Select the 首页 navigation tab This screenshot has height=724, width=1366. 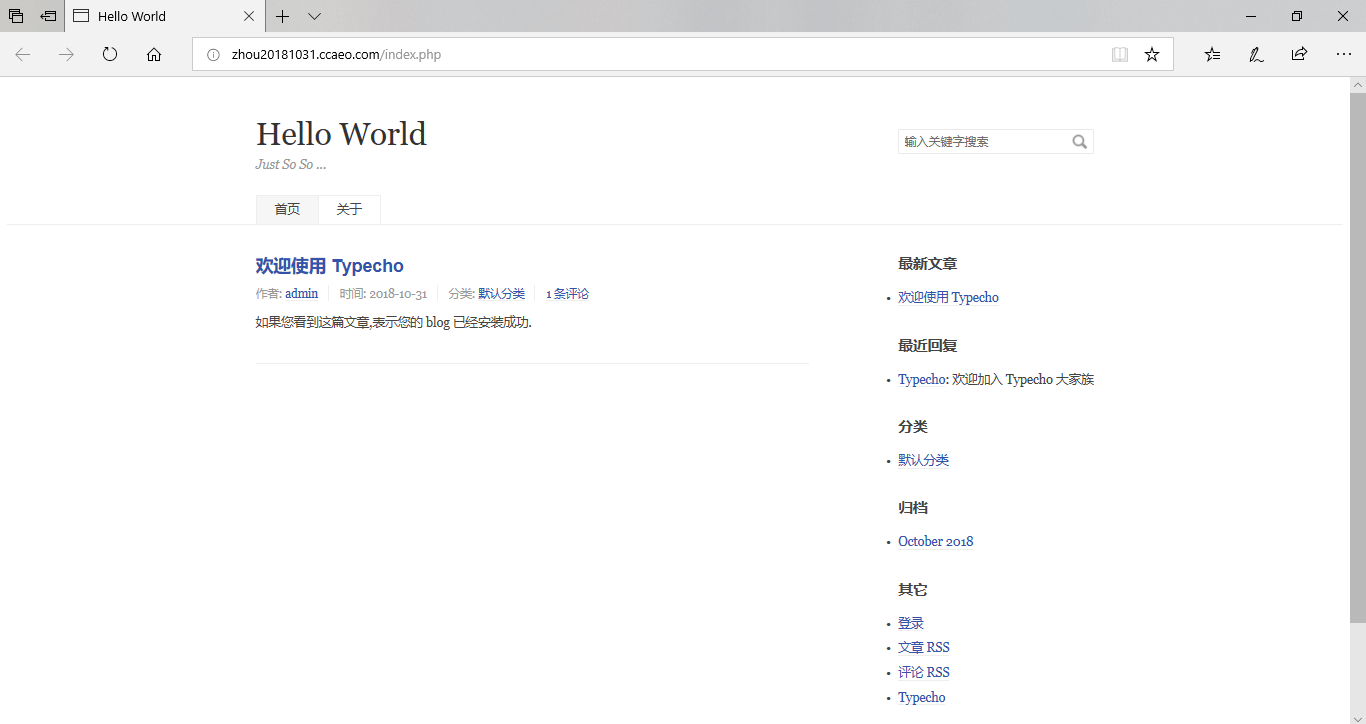[x=287, y=209]
